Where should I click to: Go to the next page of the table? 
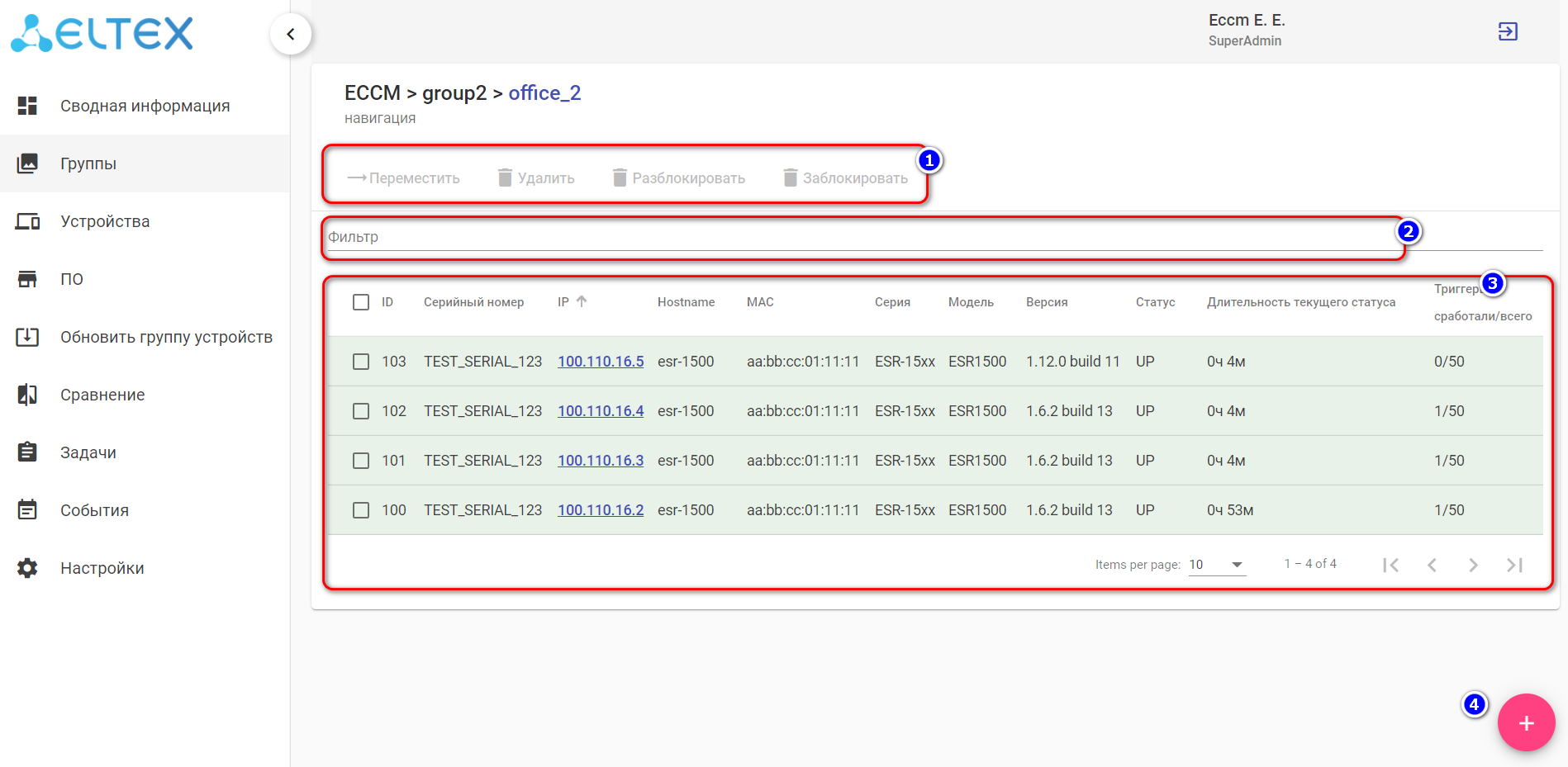[1473, 565]
